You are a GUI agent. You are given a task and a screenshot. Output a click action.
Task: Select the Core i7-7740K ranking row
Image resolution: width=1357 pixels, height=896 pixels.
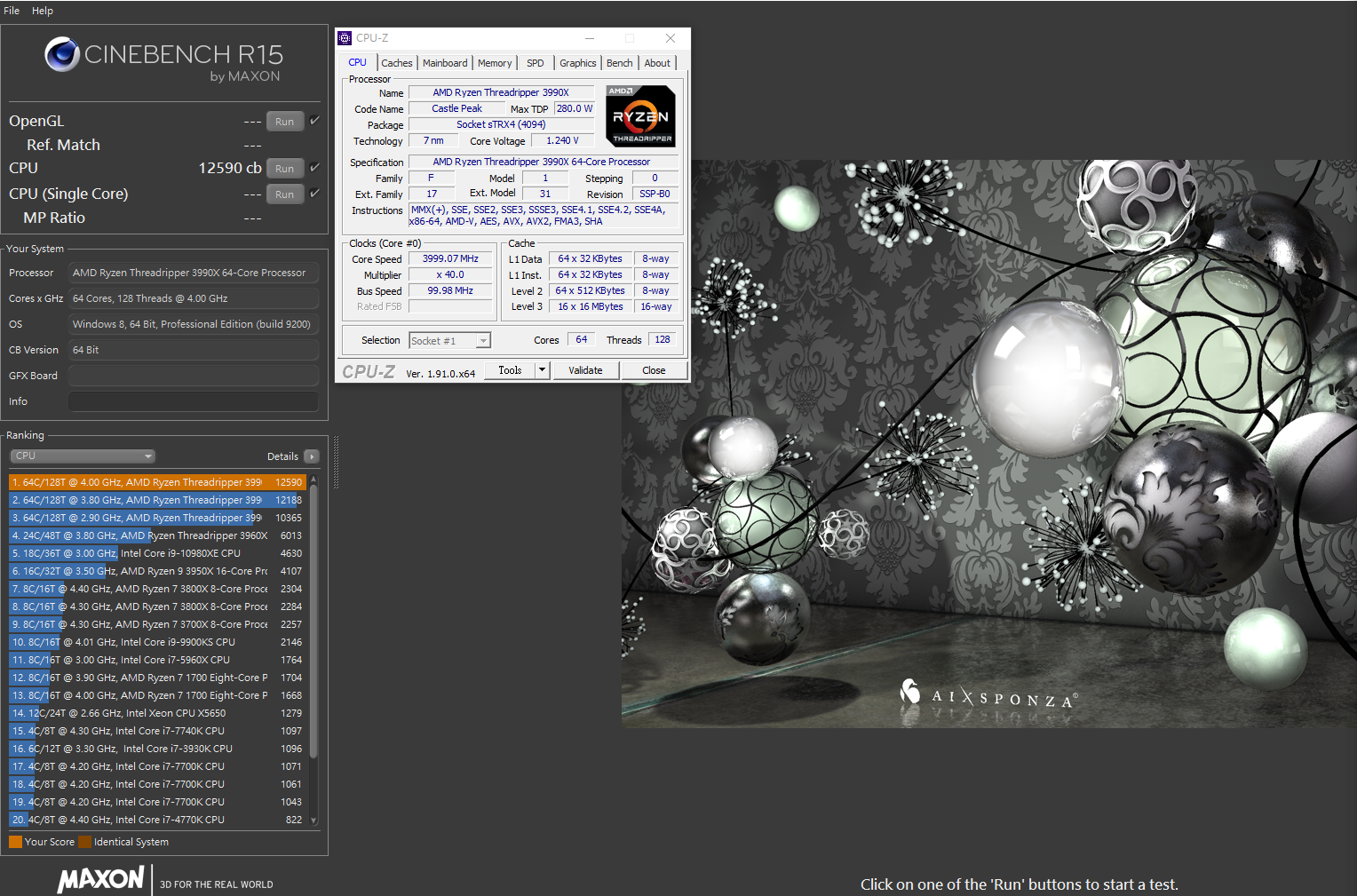[x=157, y=731]
